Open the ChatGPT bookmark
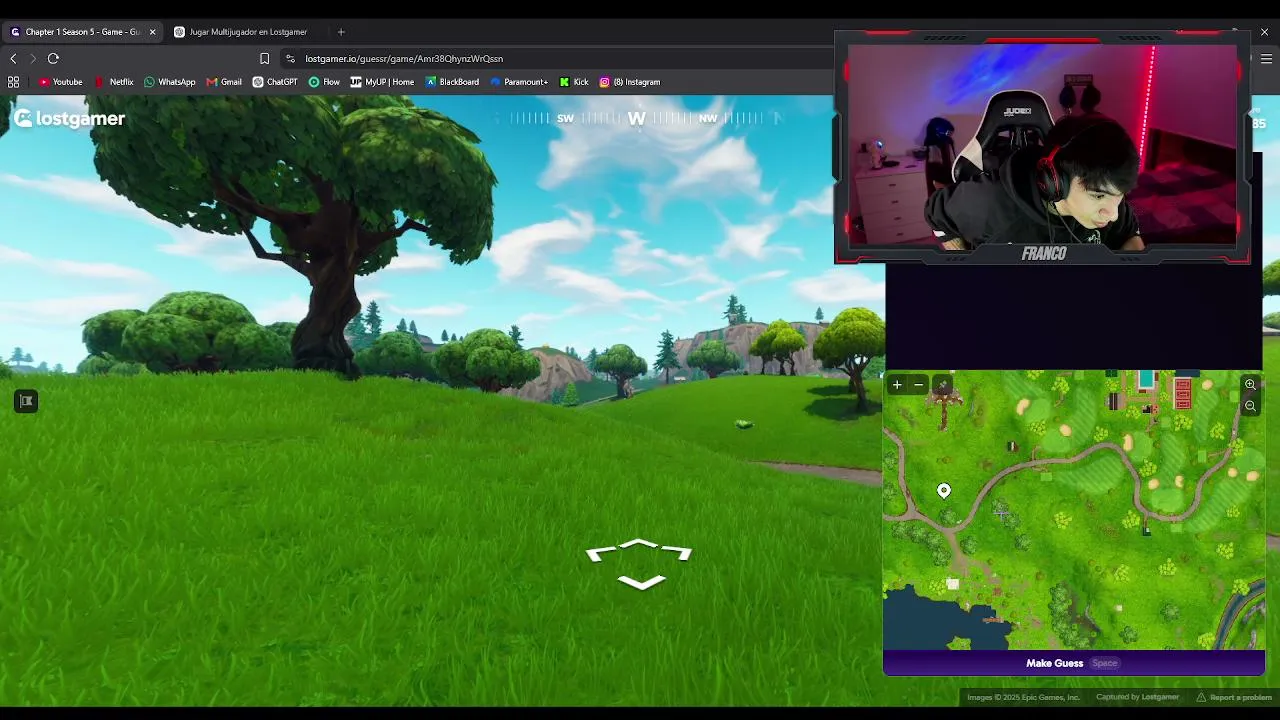1280x720 pixels. pyautogui.click(x=275, y=82)
